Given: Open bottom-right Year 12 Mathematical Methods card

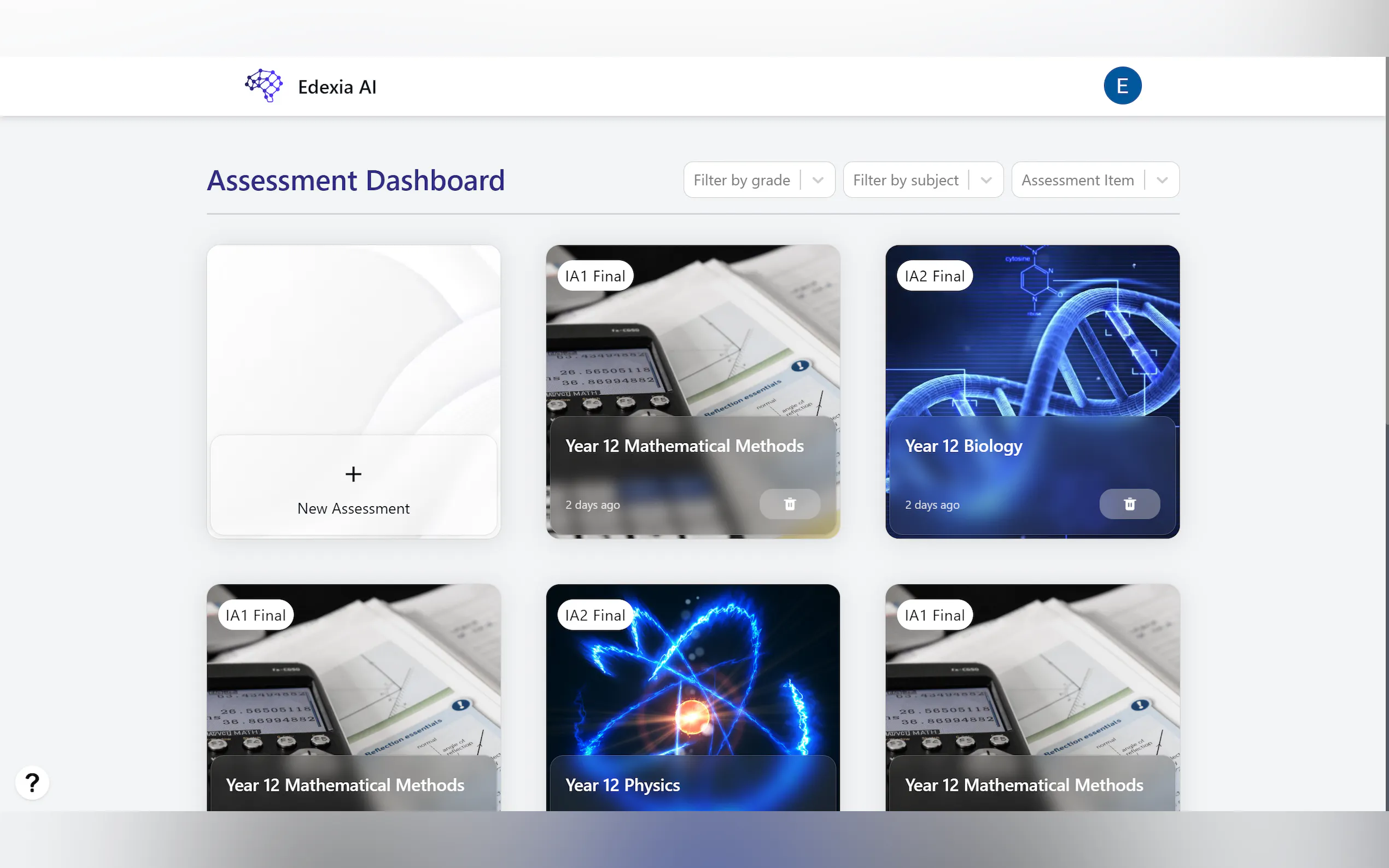Looking at the screenshot, I should click(1024, 785).
